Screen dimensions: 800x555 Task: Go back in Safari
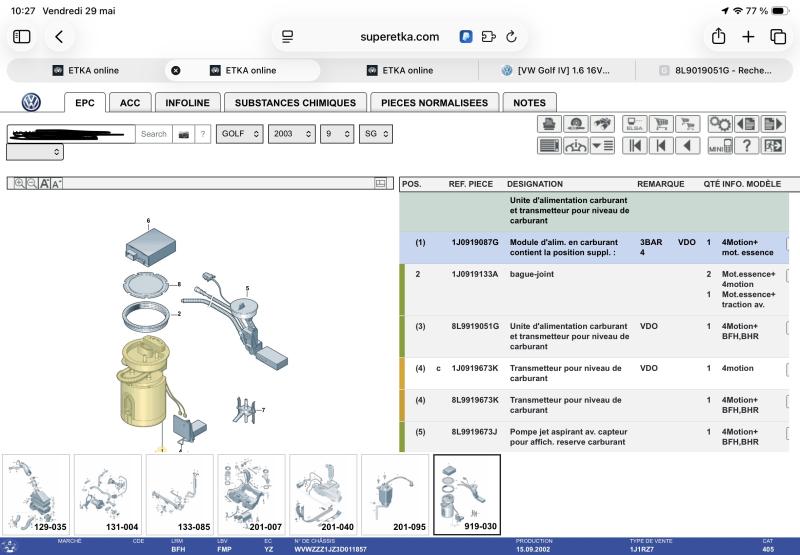coord(59,37)
